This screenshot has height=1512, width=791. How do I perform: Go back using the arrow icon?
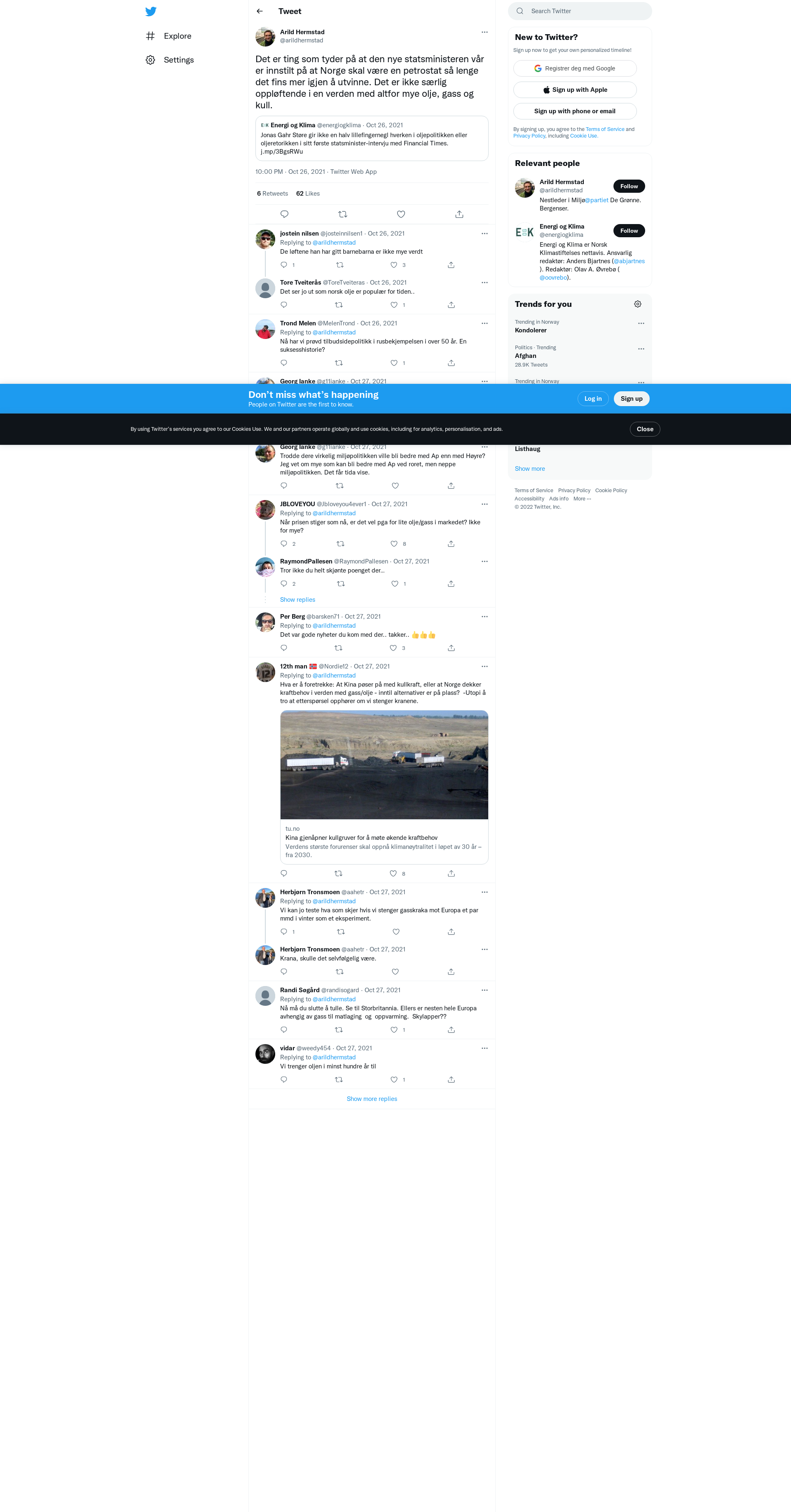(260, 11)
